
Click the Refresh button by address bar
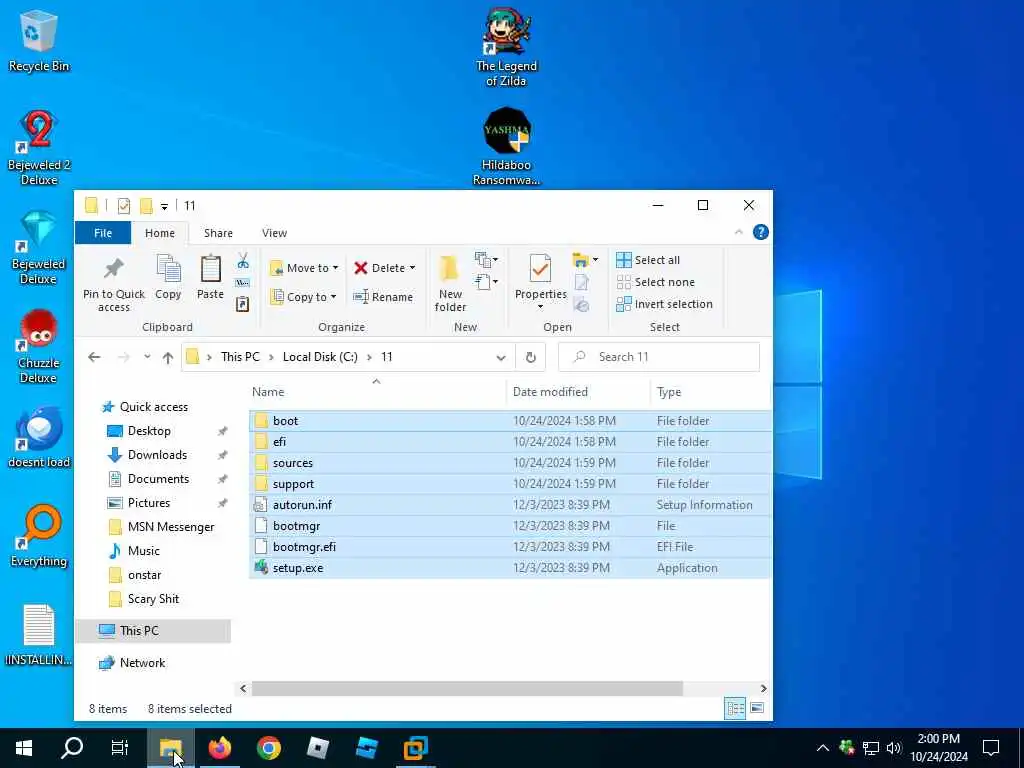530,357
